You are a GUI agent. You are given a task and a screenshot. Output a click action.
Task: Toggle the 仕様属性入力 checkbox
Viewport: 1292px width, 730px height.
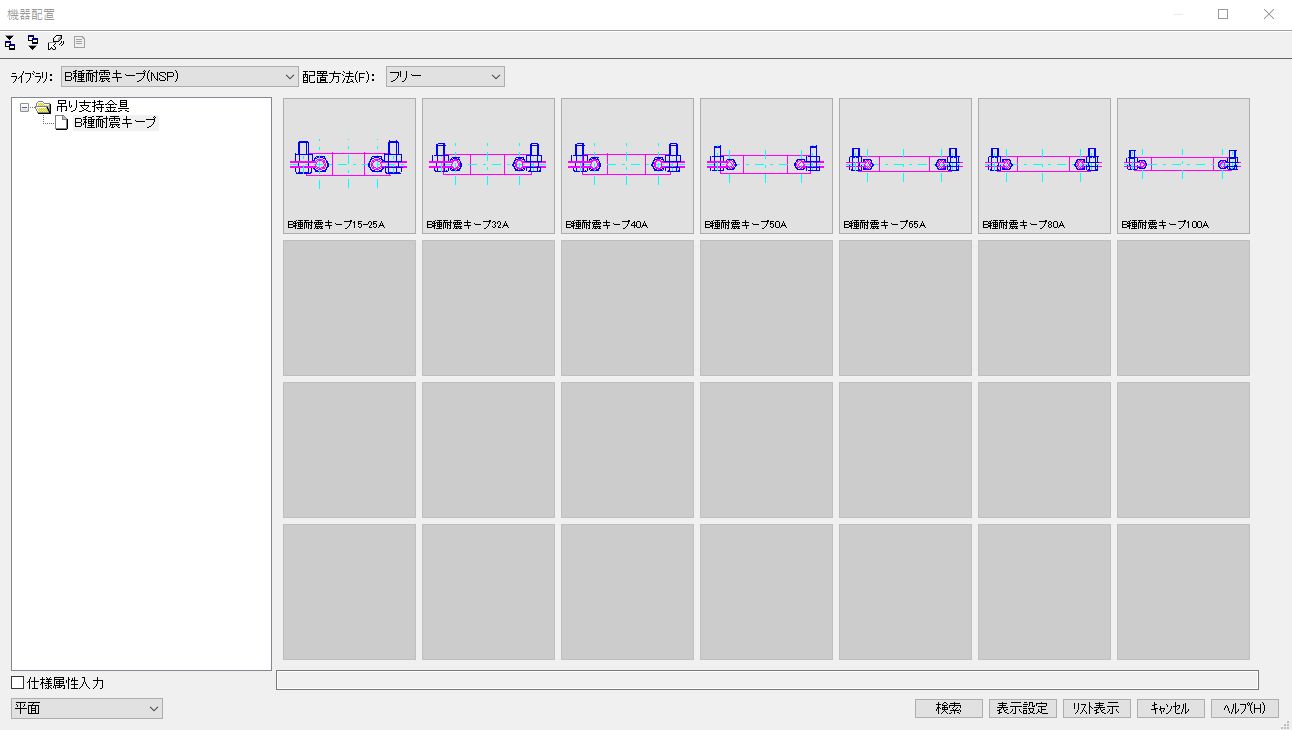click(x=18, y=683)
